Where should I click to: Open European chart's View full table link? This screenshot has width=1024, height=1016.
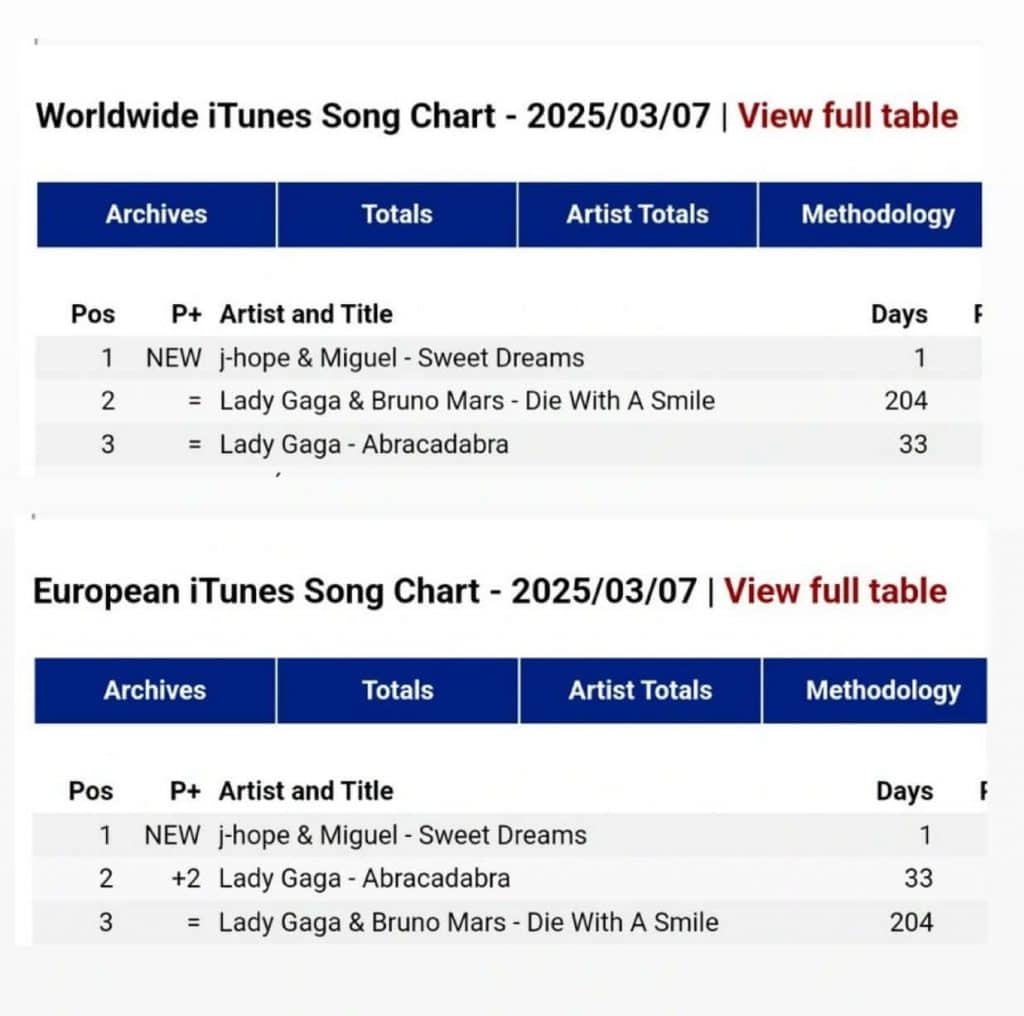point(835,591)
